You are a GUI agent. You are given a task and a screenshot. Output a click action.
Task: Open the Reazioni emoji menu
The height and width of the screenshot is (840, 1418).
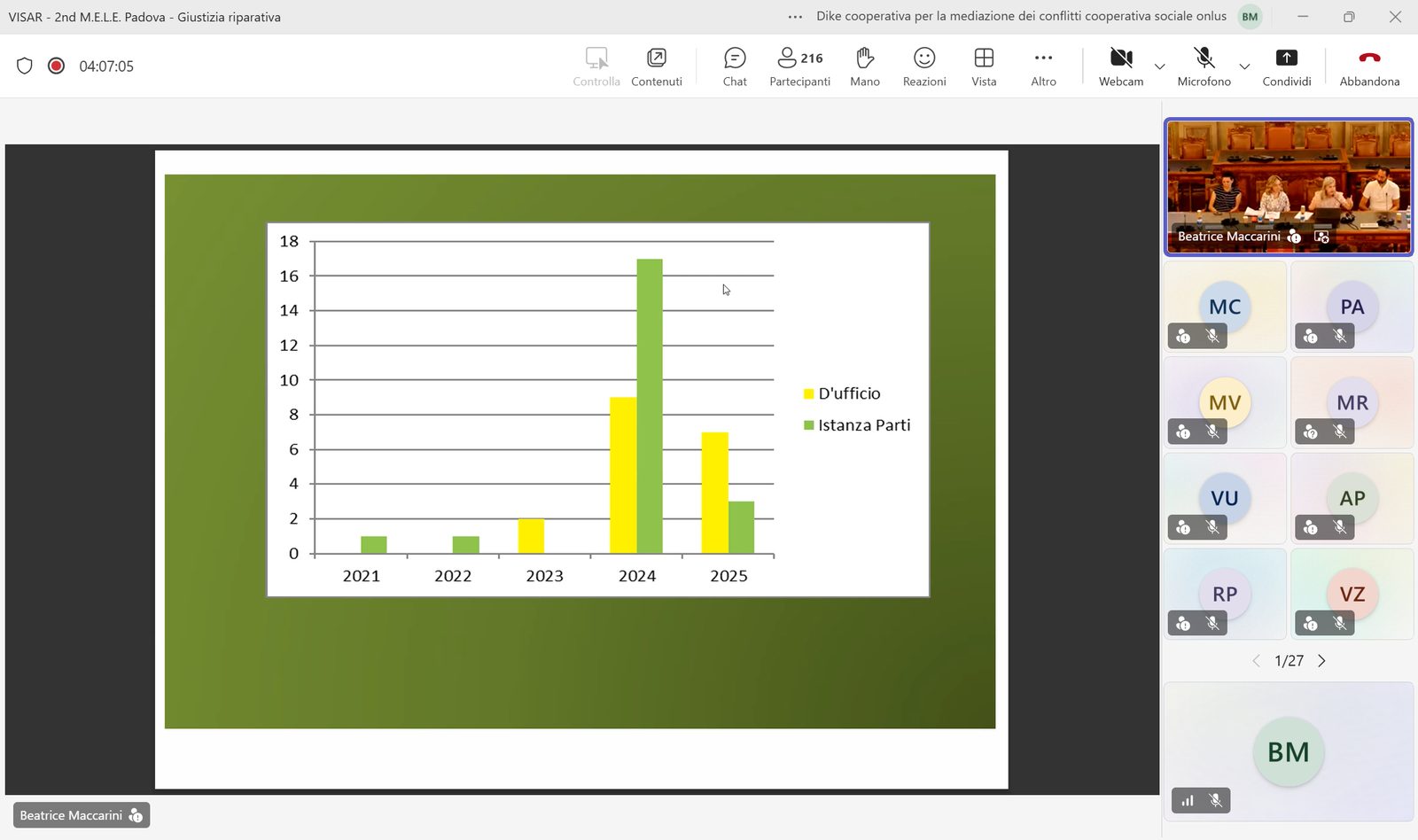pyautogui.click(x=924, y=66)
